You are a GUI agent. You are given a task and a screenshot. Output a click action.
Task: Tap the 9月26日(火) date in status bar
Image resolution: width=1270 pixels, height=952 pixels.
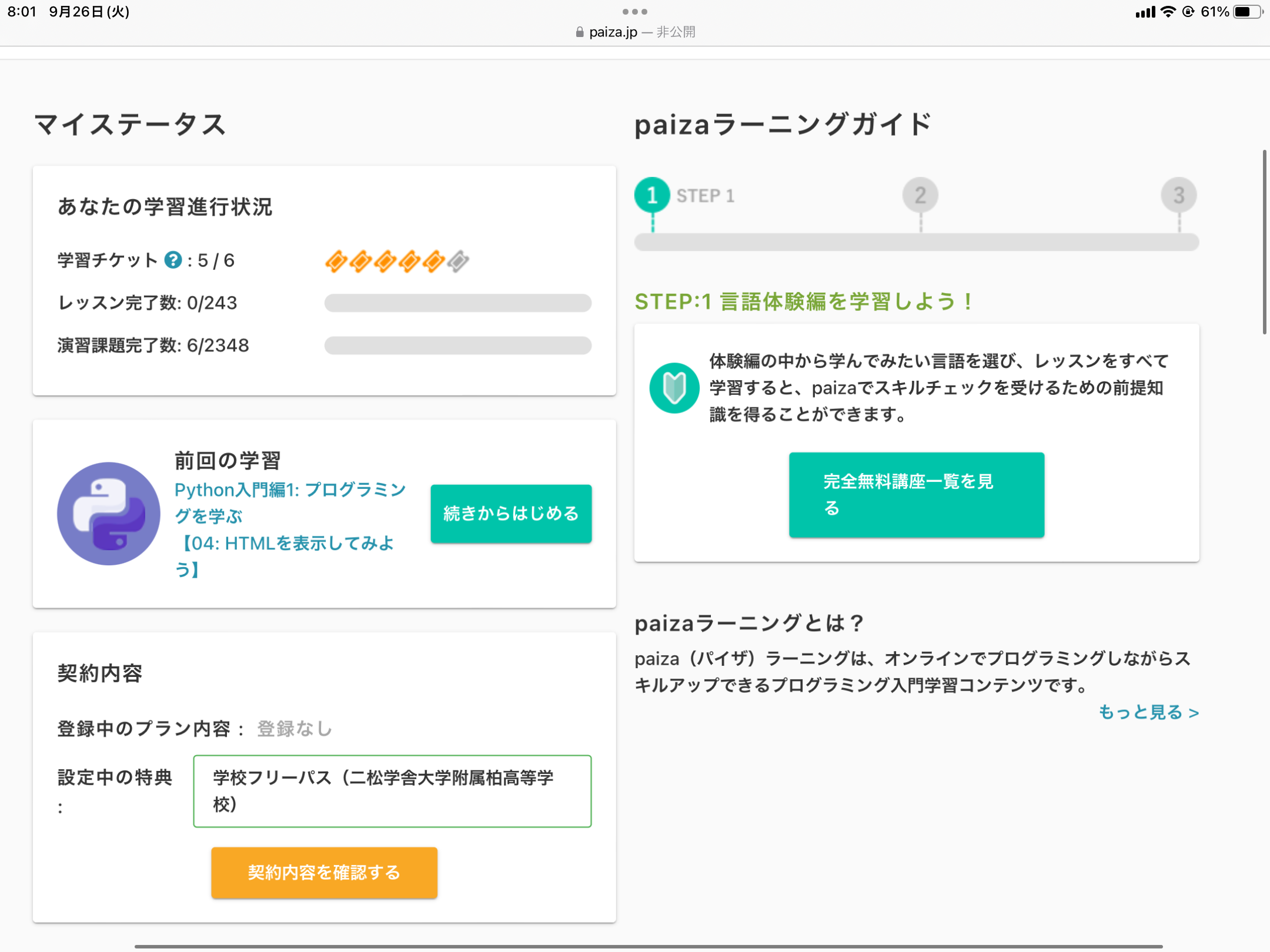89,12
